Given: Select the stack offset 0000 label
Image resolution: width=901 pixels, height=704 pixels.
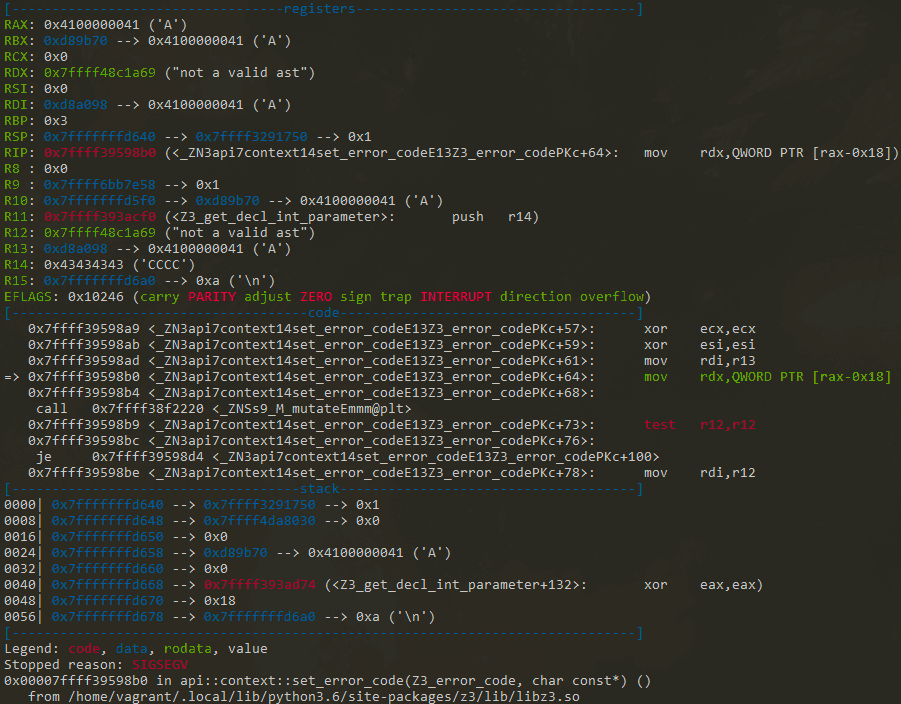Looking at the screenshot, I should [20, 505].
